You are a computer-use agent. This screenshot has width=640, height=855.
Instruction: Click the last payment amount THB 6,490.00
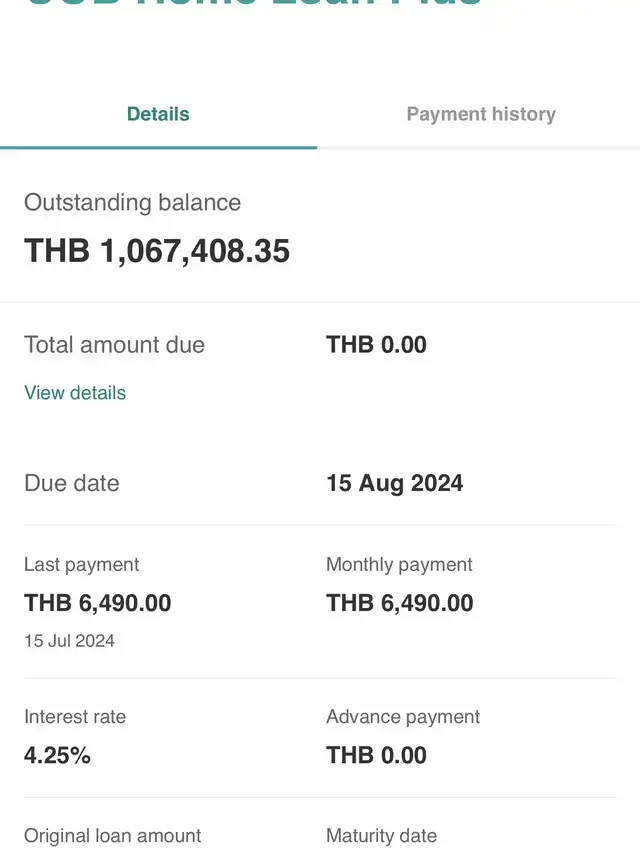97,603
